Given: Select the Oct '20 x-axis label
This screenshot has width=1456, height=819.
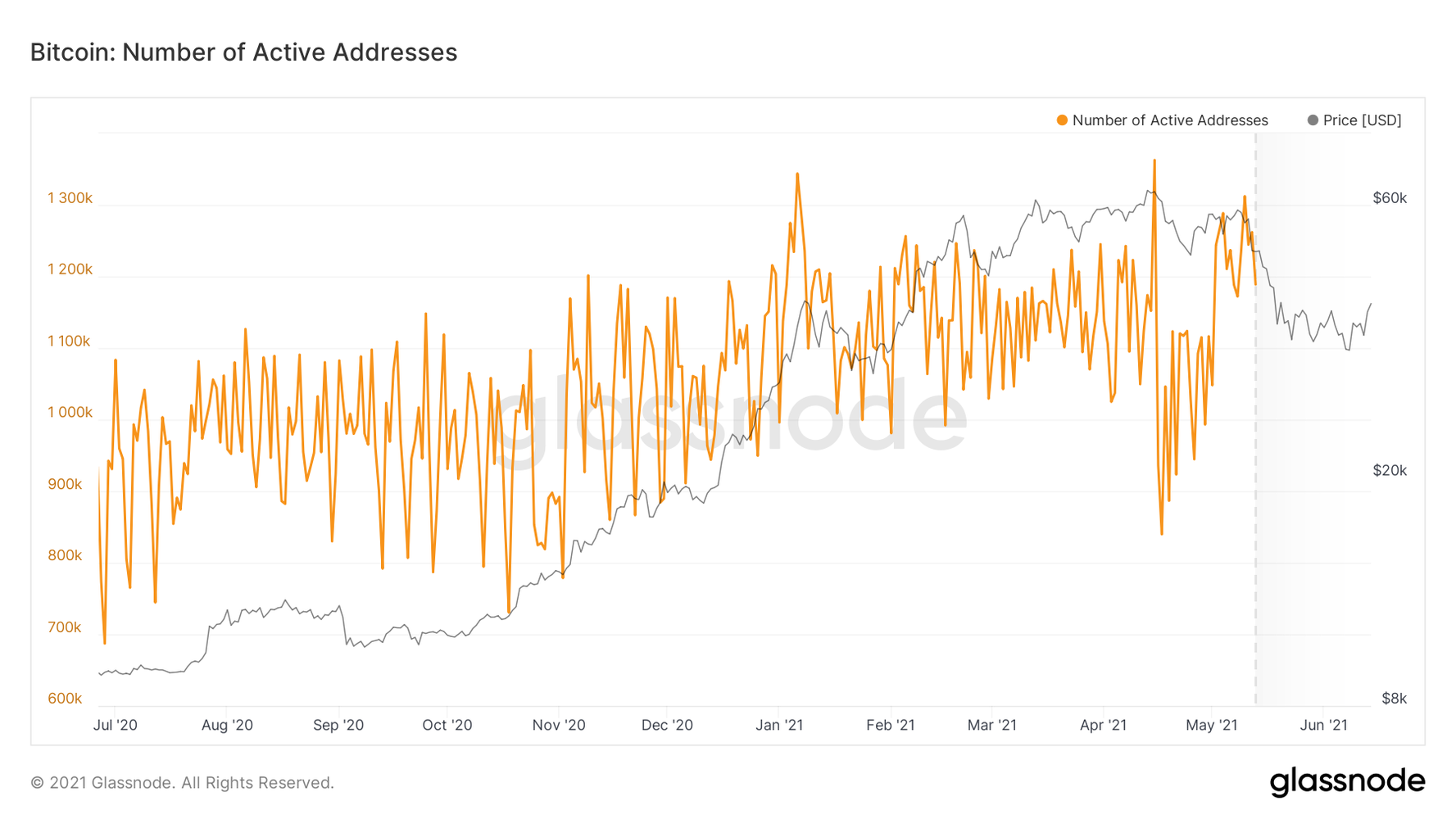Looking at the screenshot, I should pos(447,725).
